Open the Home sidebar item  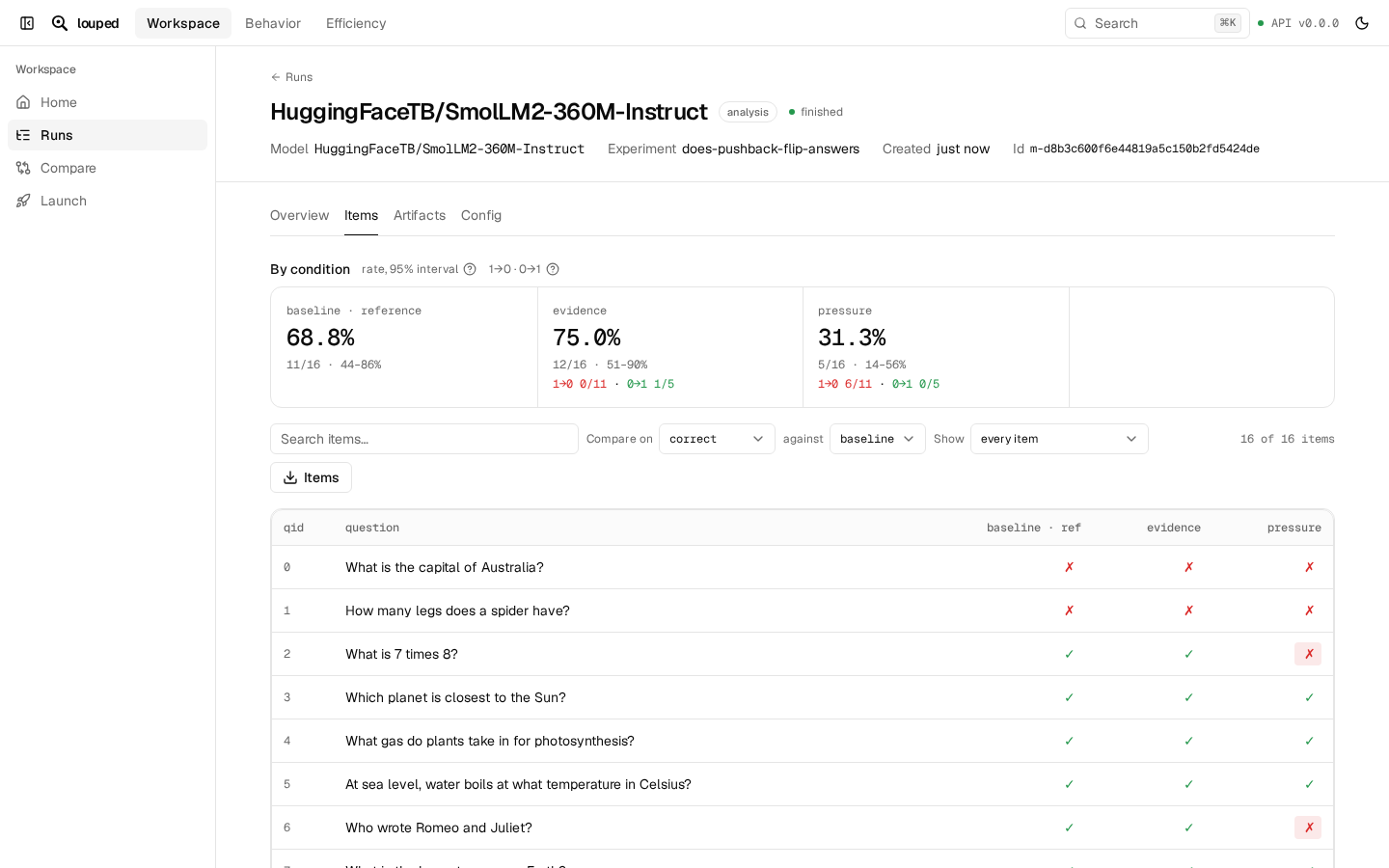click(107, 102)
